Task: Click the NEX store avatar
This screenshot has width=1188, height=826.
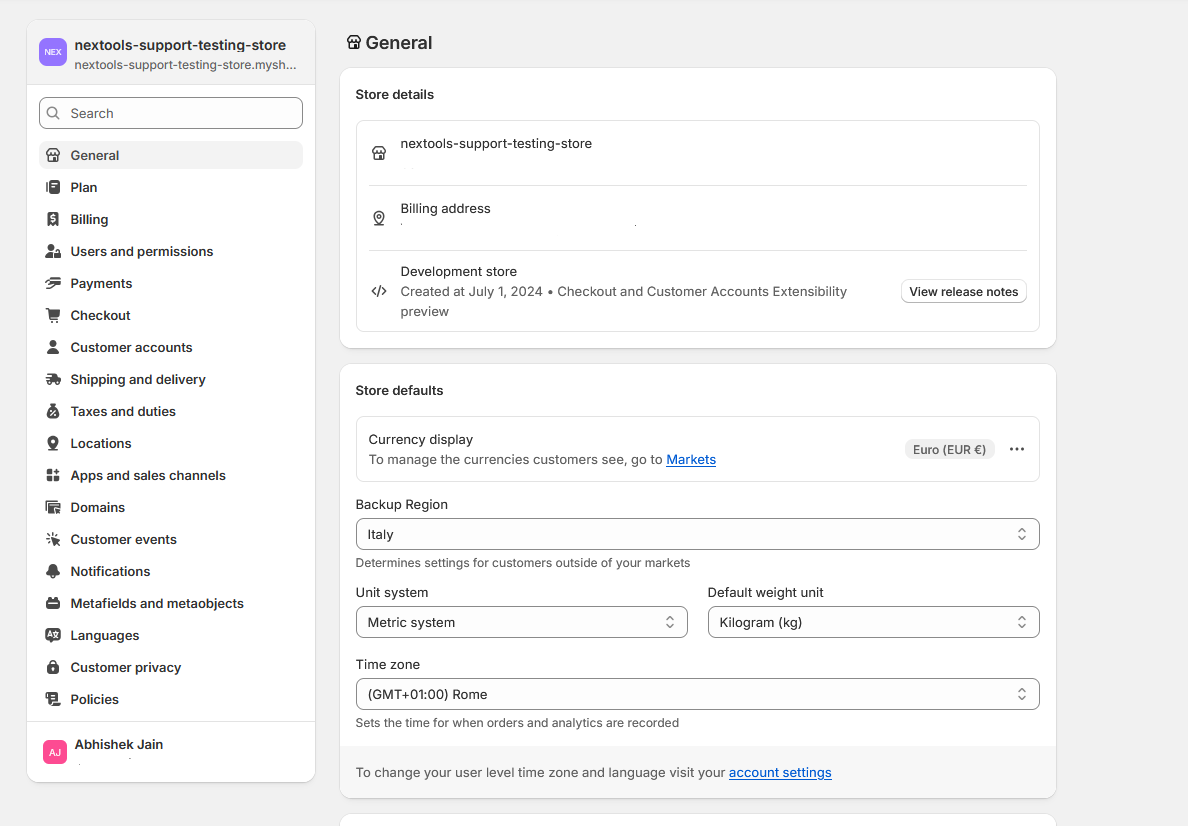Action: (x=53, y=52)
